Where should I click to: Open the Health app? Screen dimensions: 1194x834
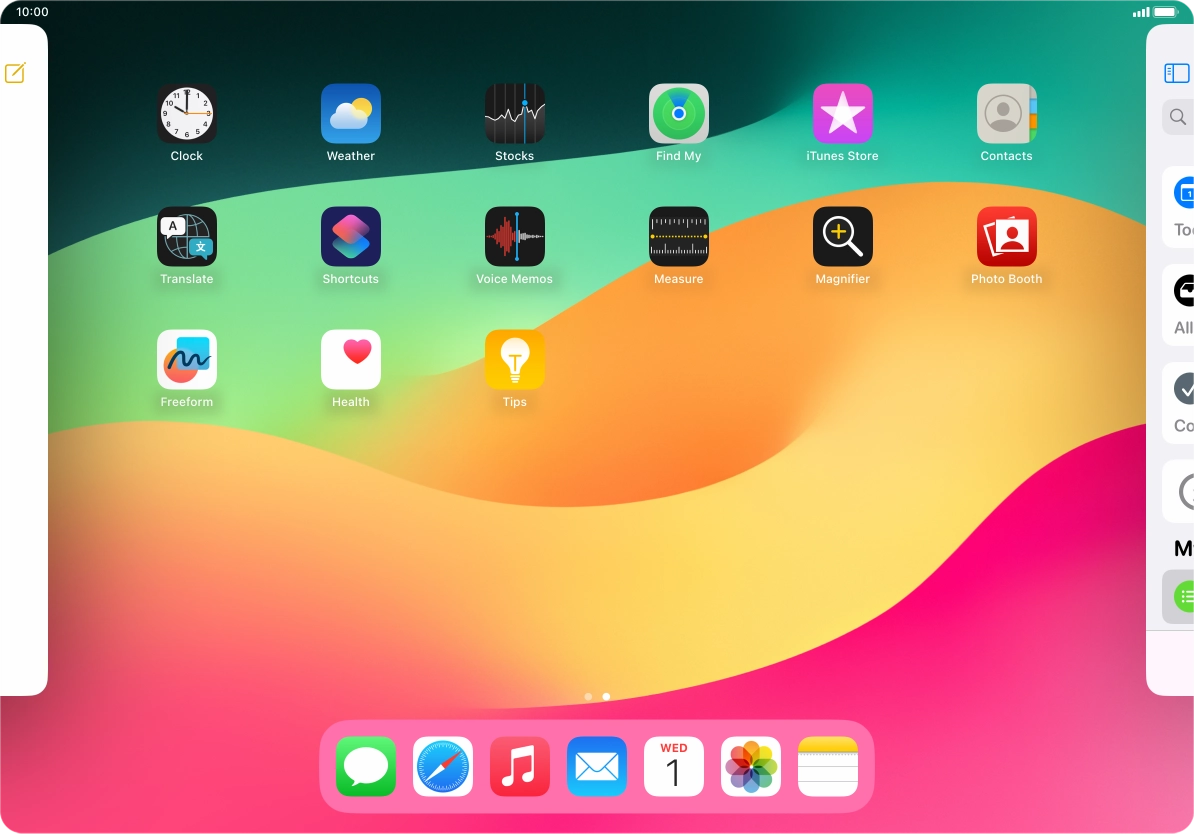(x=351, y=360)
